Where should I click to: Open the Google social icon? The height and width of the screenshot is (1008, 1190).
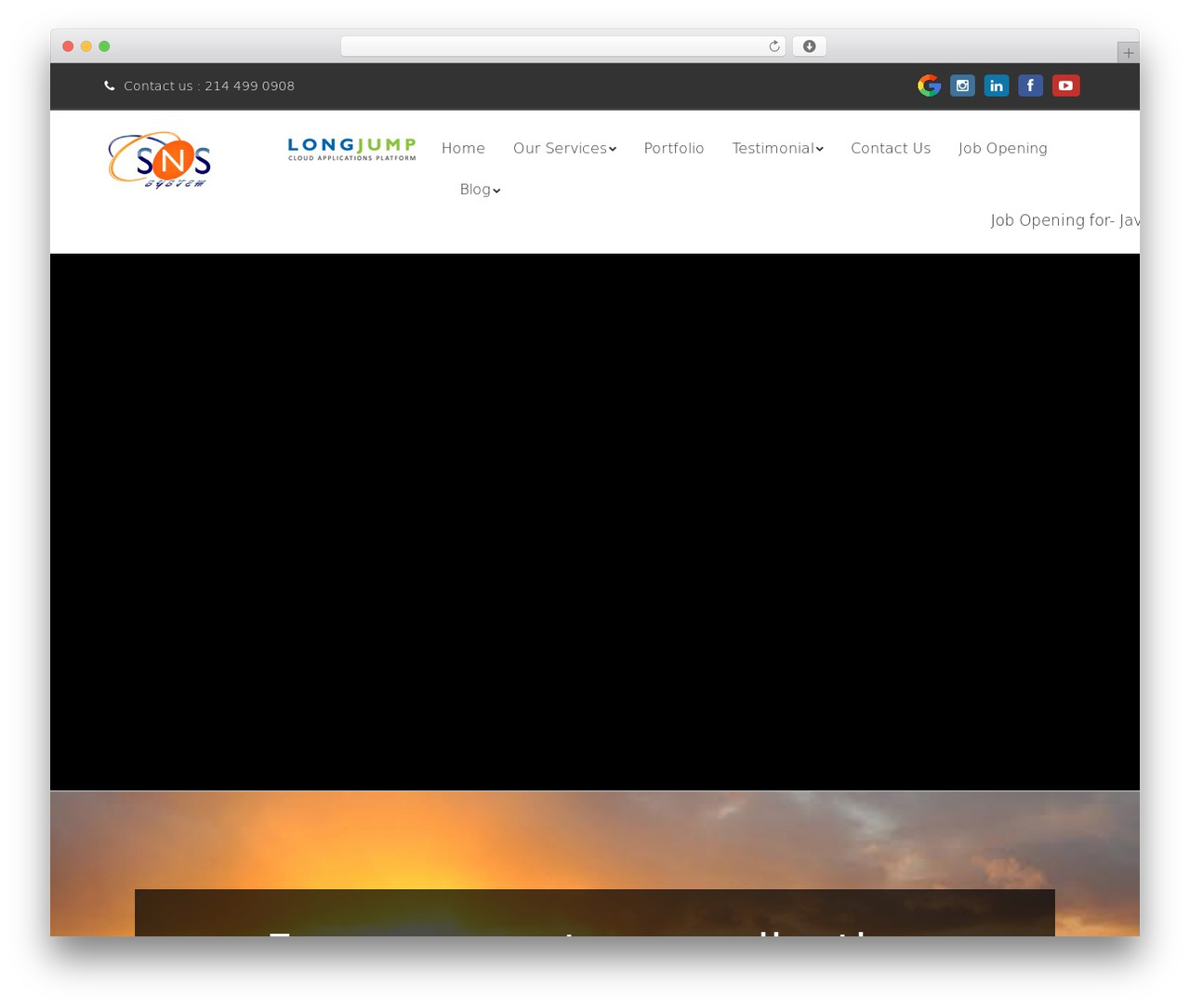pyautogui.click(x=929, y=86)
